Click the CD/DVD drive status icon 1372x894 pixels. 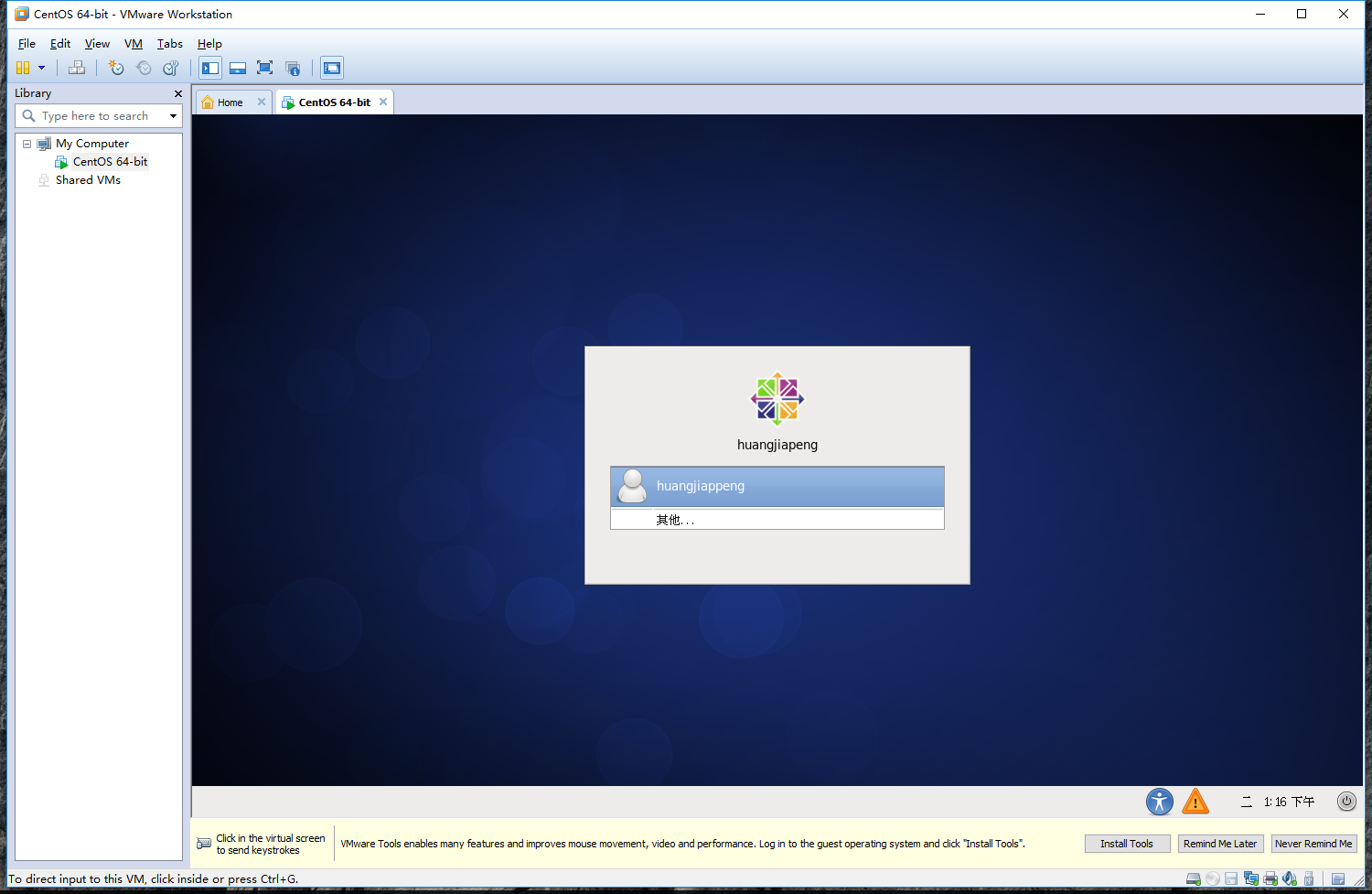[1212, 879]
